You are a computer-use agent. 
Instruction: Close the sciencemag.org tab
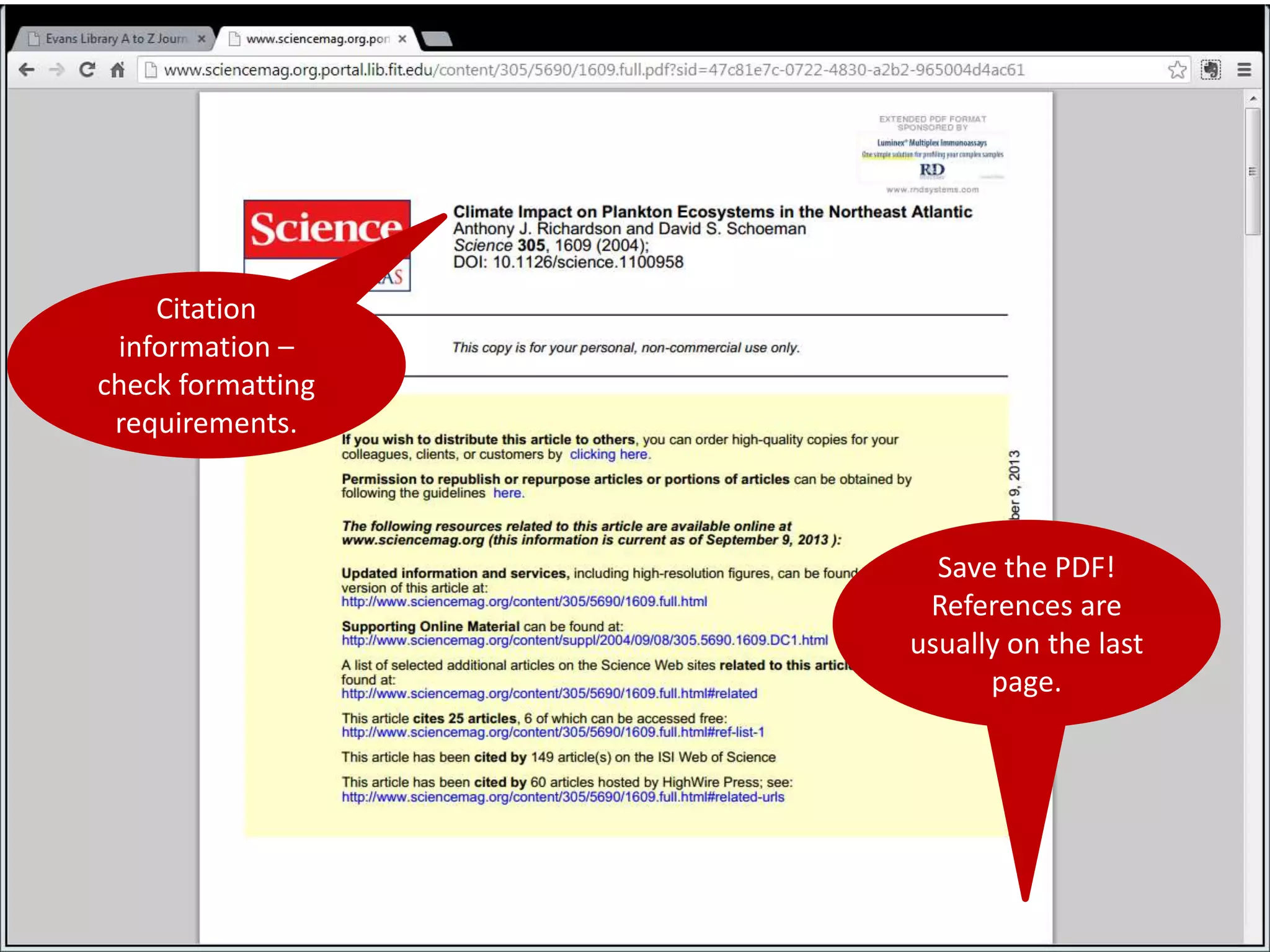[x=402, y=38]
